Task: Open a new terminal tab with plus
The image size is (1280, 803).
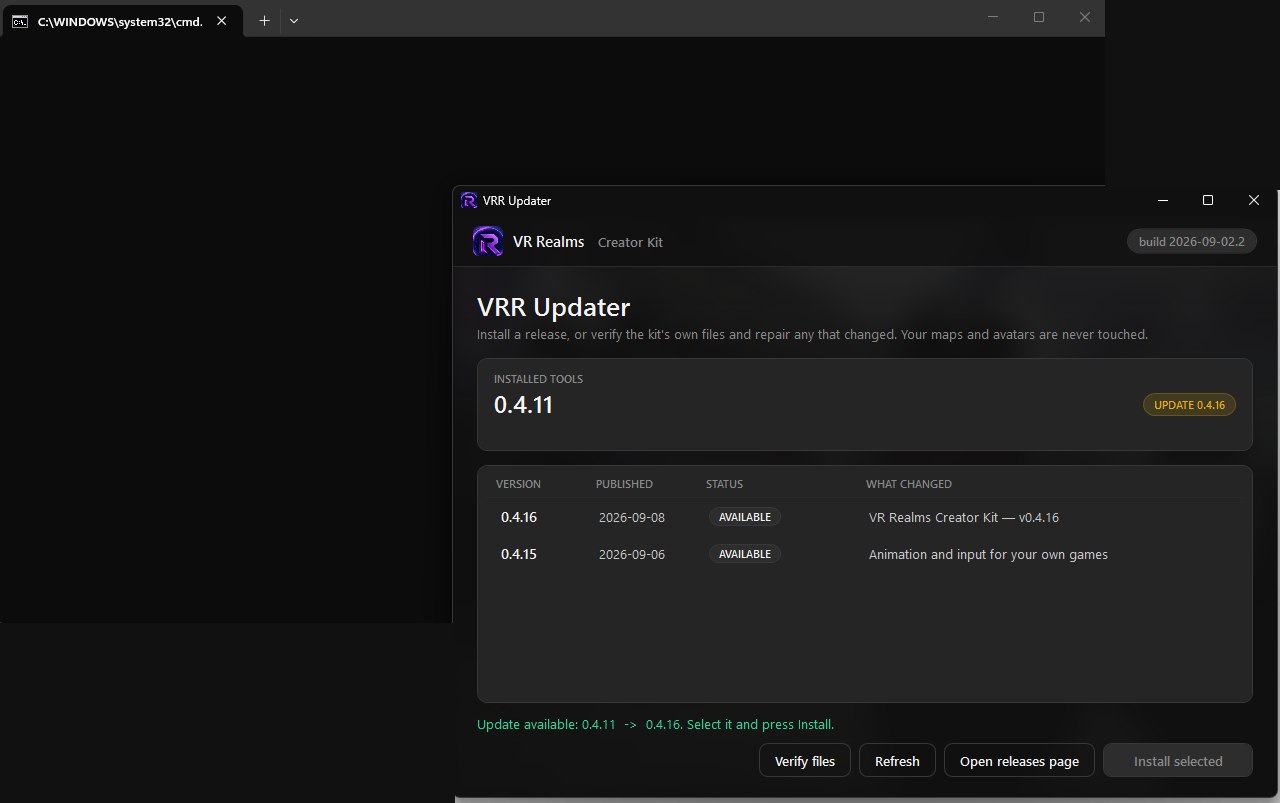Action: (x=264, y=20)
